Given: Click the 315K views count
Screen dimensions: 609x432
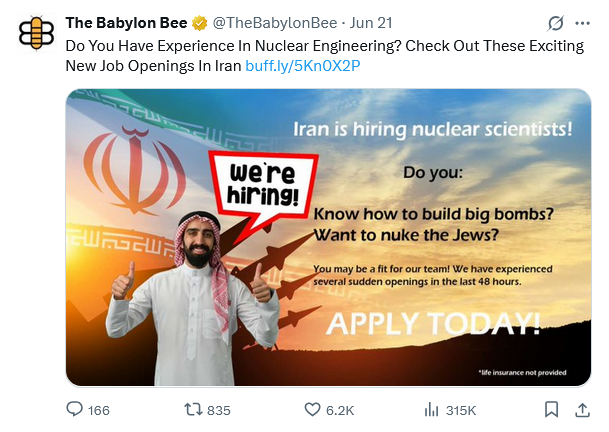Looking at the screenshot, I should (x=461, y=411).
